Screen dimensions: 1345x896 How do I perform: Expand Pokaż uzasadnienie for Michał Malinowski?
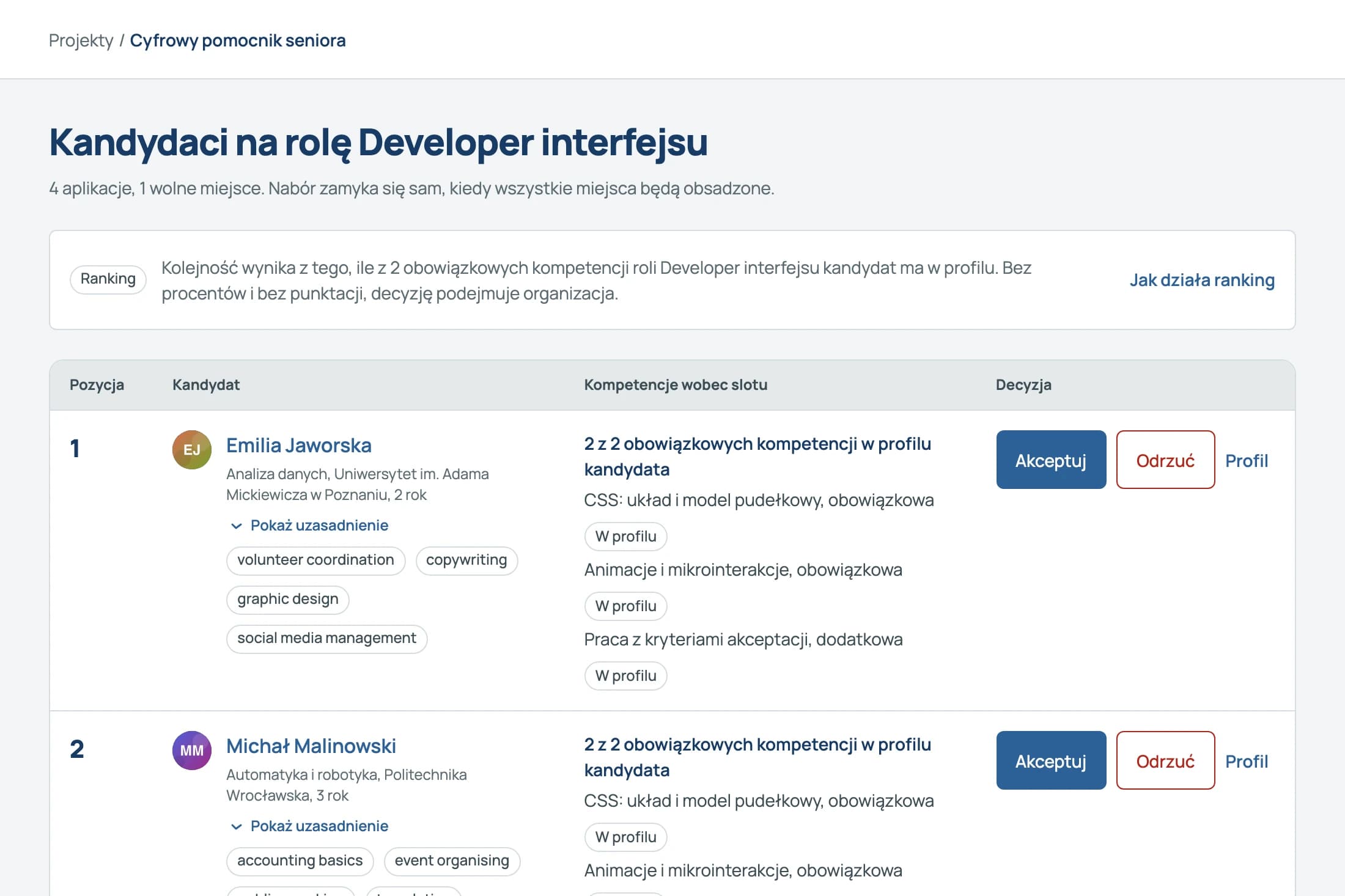(x=309, y=826)
